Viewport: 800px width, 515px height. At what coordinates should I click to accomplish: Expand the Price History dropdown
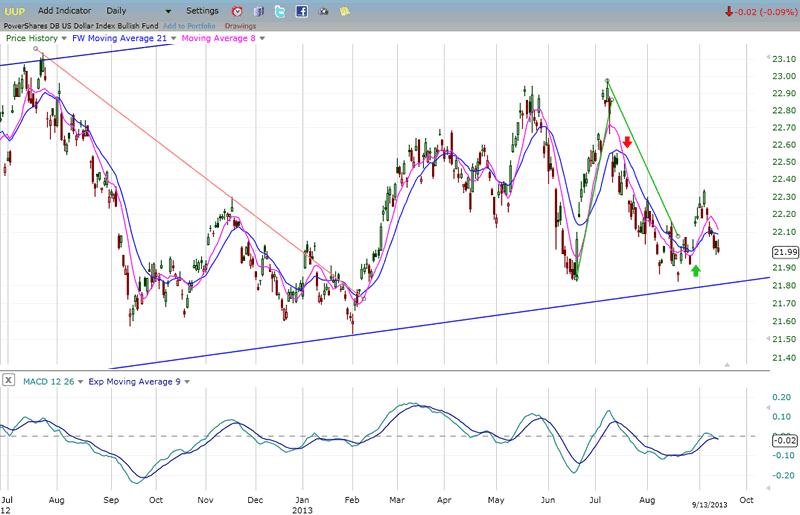tap(64, 38)
